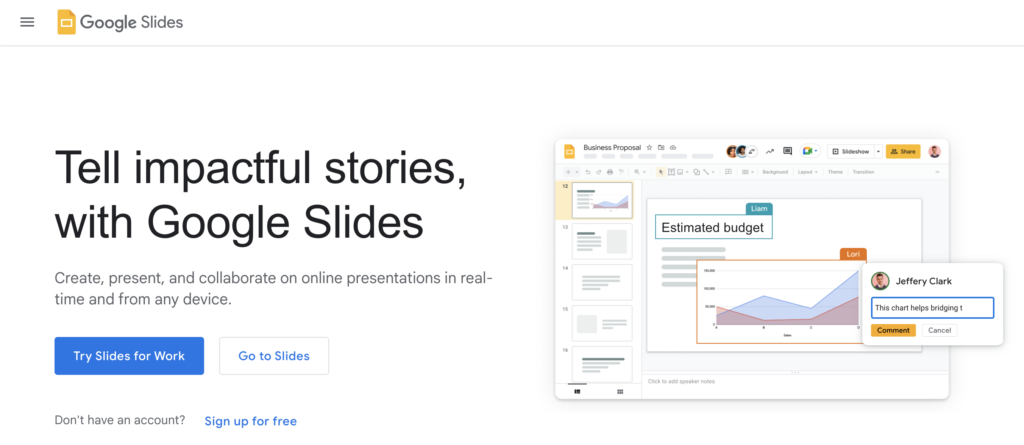Click the shape tool icon
The image size is (1024, 445).
[696, 172]
